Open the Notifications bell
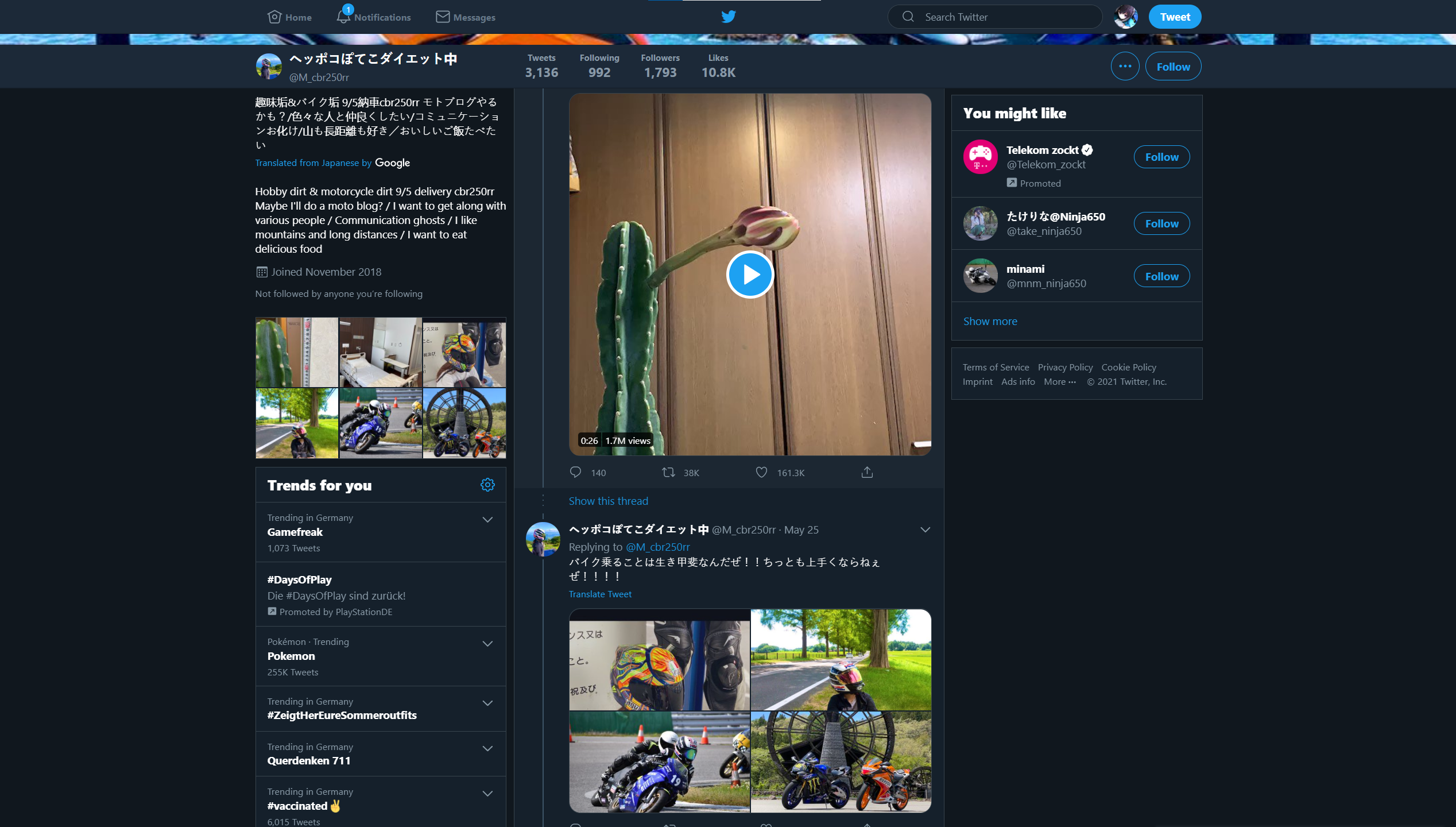The width and height of the screenshot is (1456, 827). (x=343, y=17)
